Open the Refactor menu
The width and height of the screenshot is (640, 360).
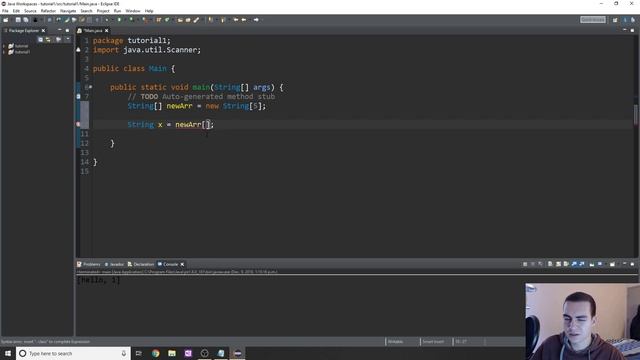pyautogui.click(x=48, y=11)
